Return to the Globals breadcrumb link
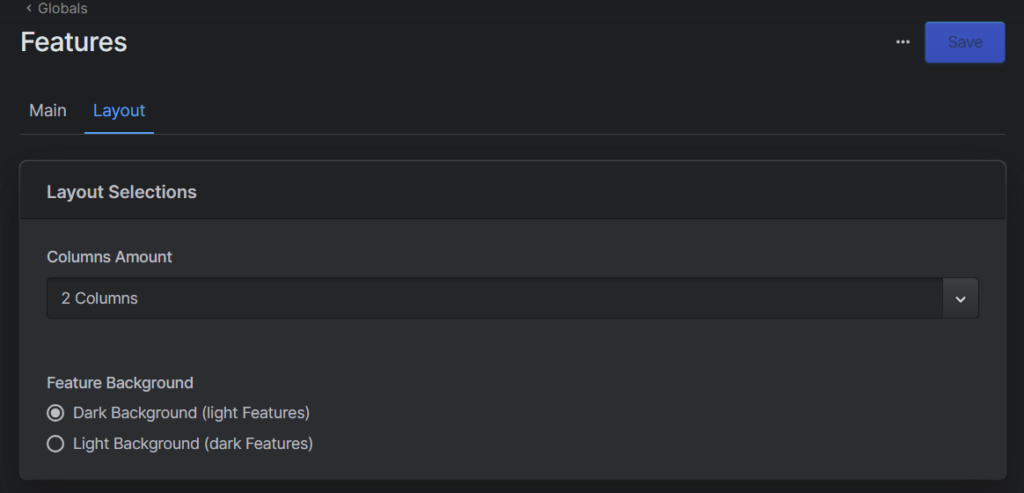Screen dimensions: 1024x493 pos(62,8)
